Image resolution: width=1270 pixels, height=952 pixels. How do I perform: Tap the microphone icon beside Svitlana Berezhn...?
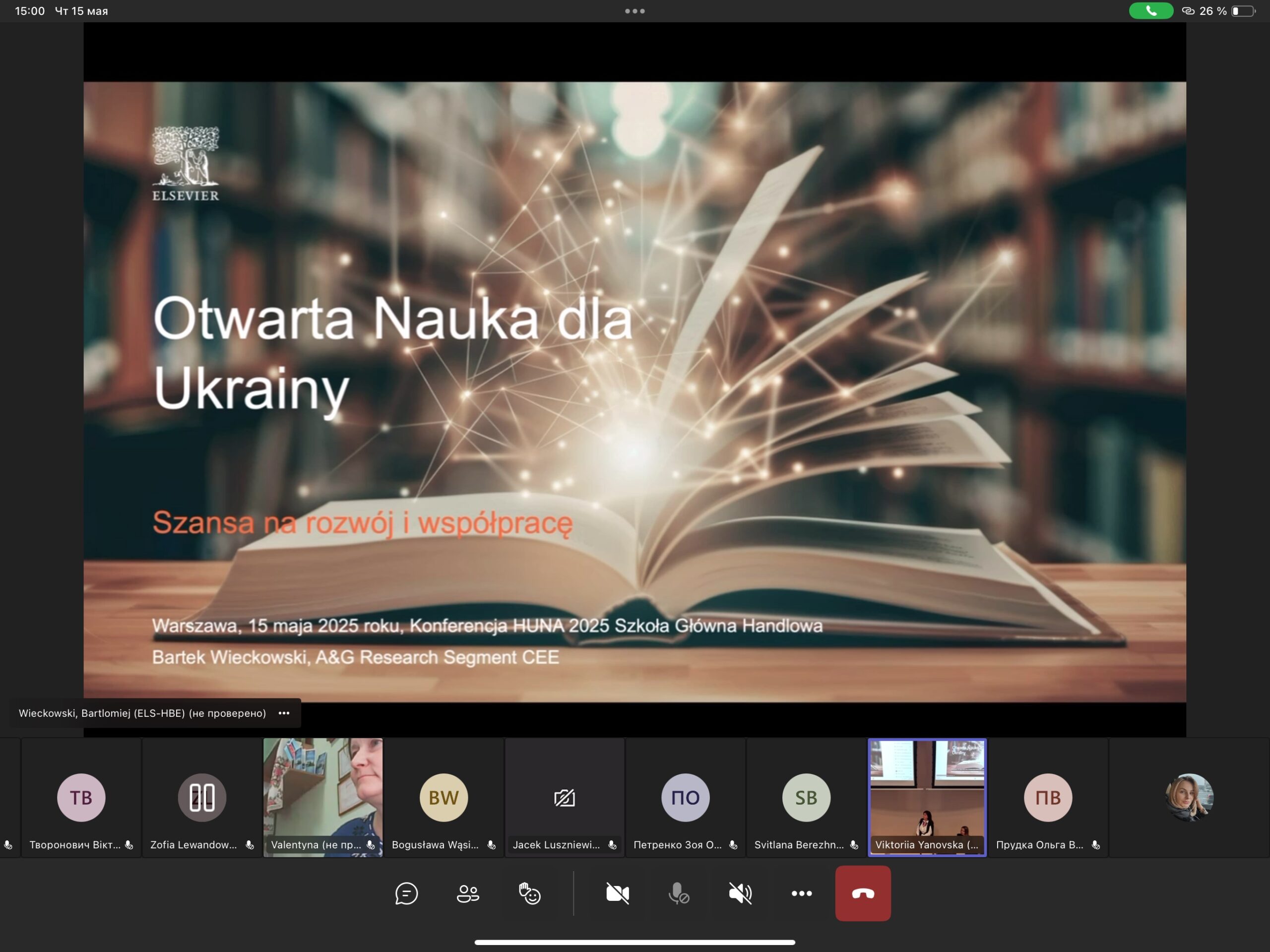pyautogui.click(x=854, y=845)
